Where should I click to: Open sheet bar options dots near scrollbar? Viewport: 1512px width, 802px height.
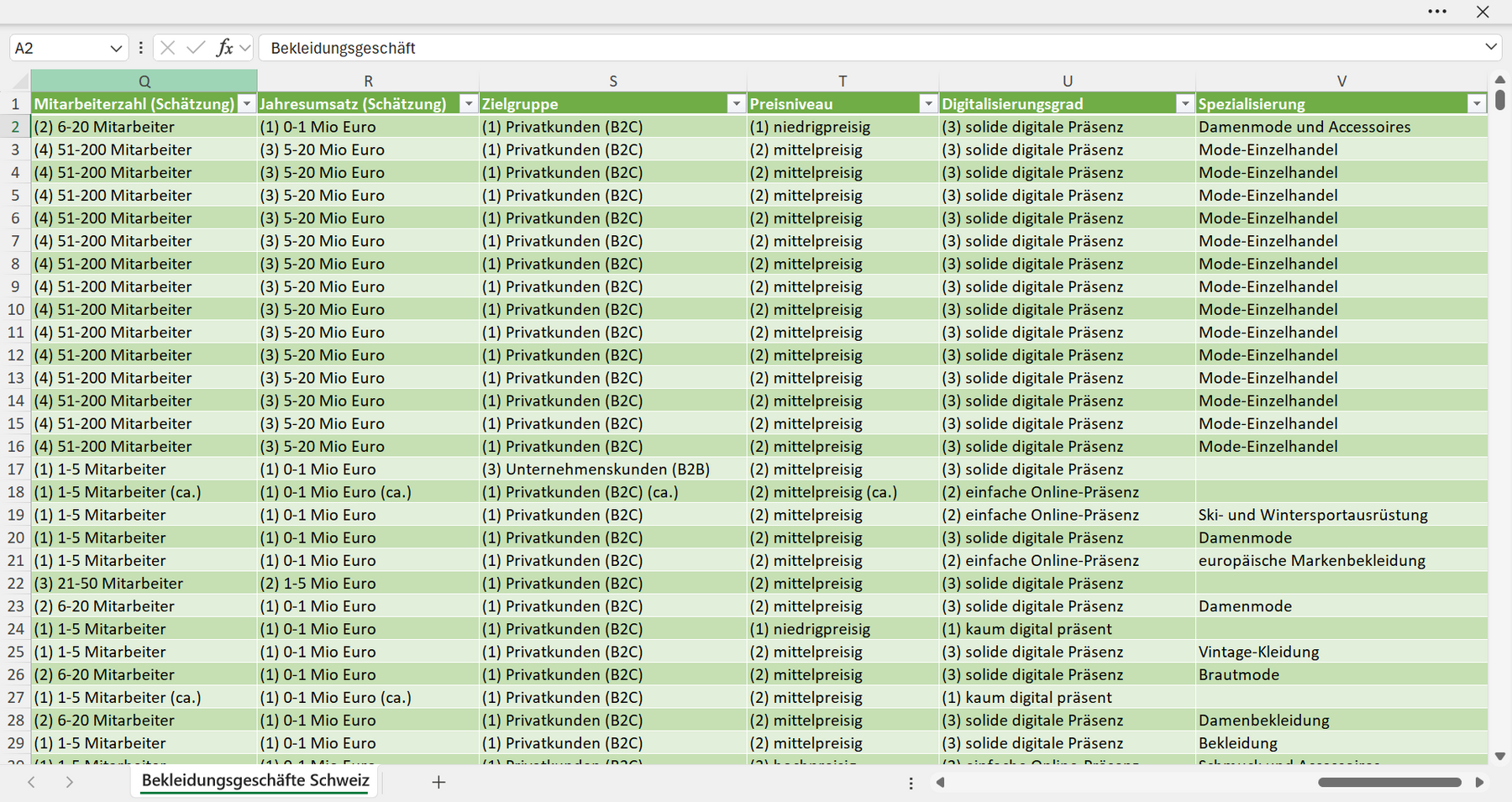(911, 783)
